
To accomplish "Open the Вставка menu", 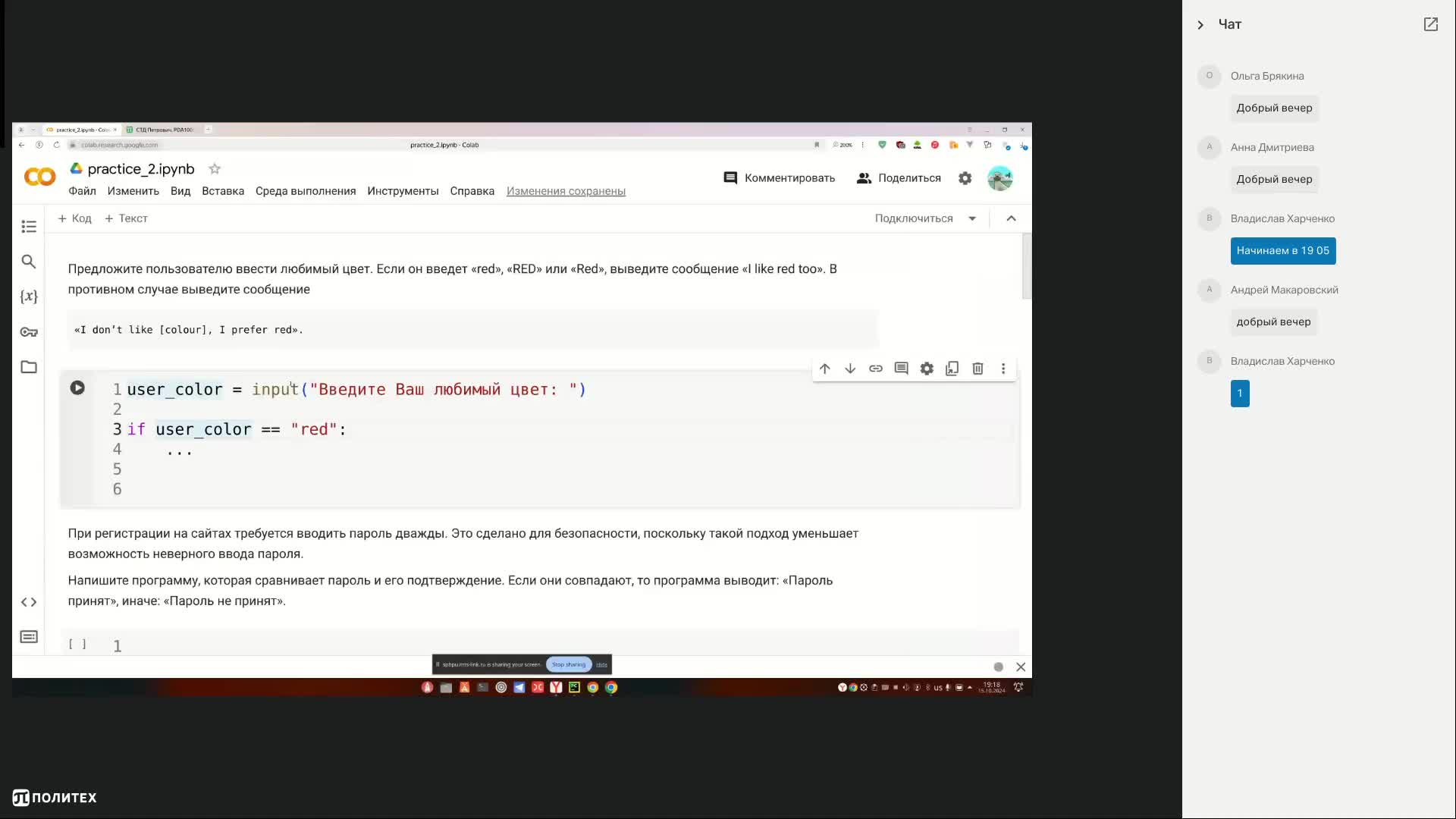I will click(x=223, y=191).
